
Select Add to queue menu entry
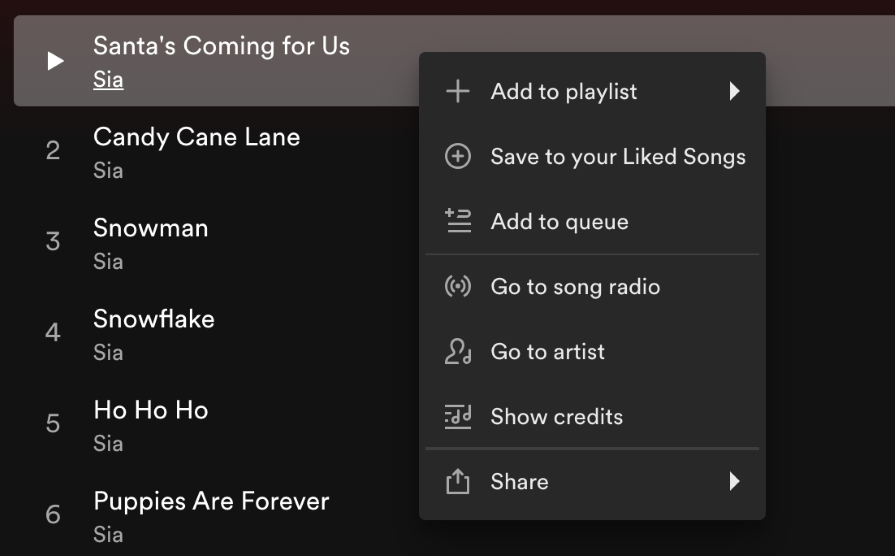click(x=559, y=222)
